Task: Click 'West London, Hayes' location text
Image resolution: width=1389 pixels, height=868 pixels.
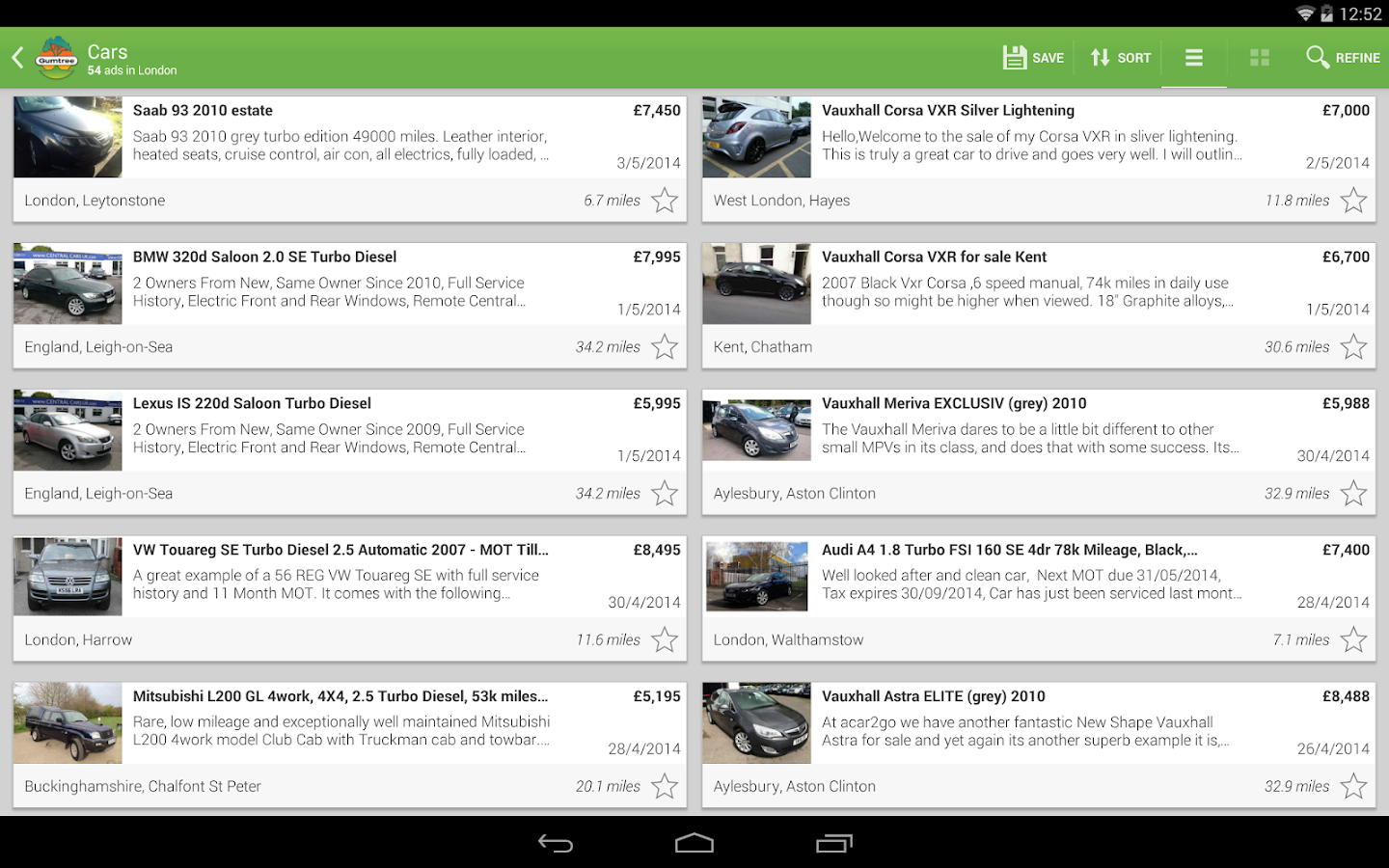Action: 781,201
